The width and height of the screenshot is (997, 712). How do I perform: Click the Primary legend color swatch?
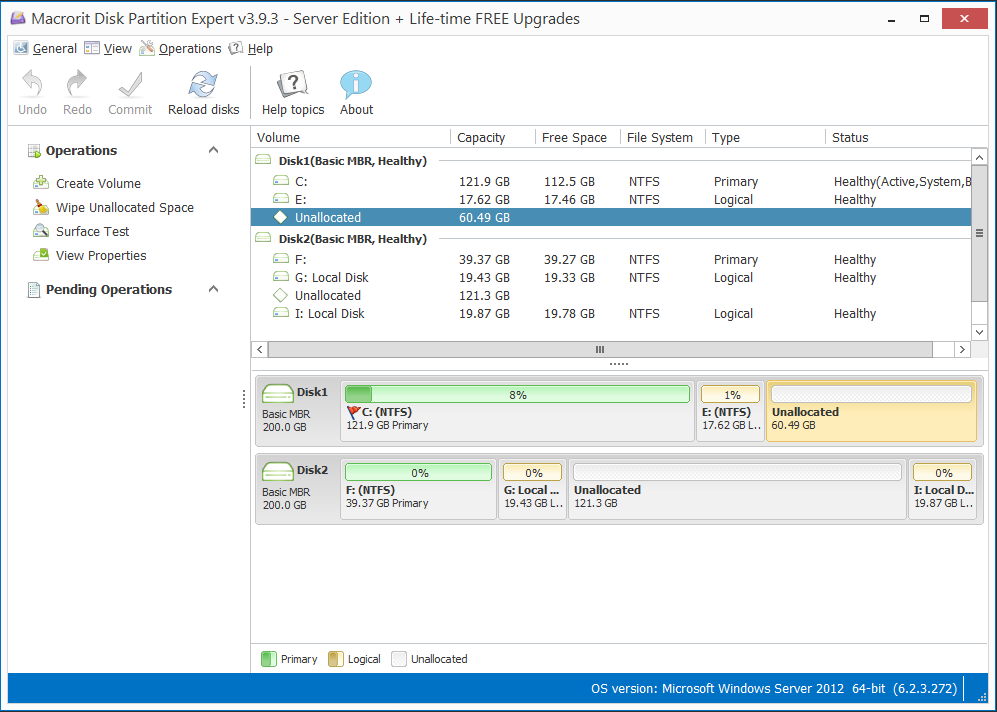[x=268, y=659]
